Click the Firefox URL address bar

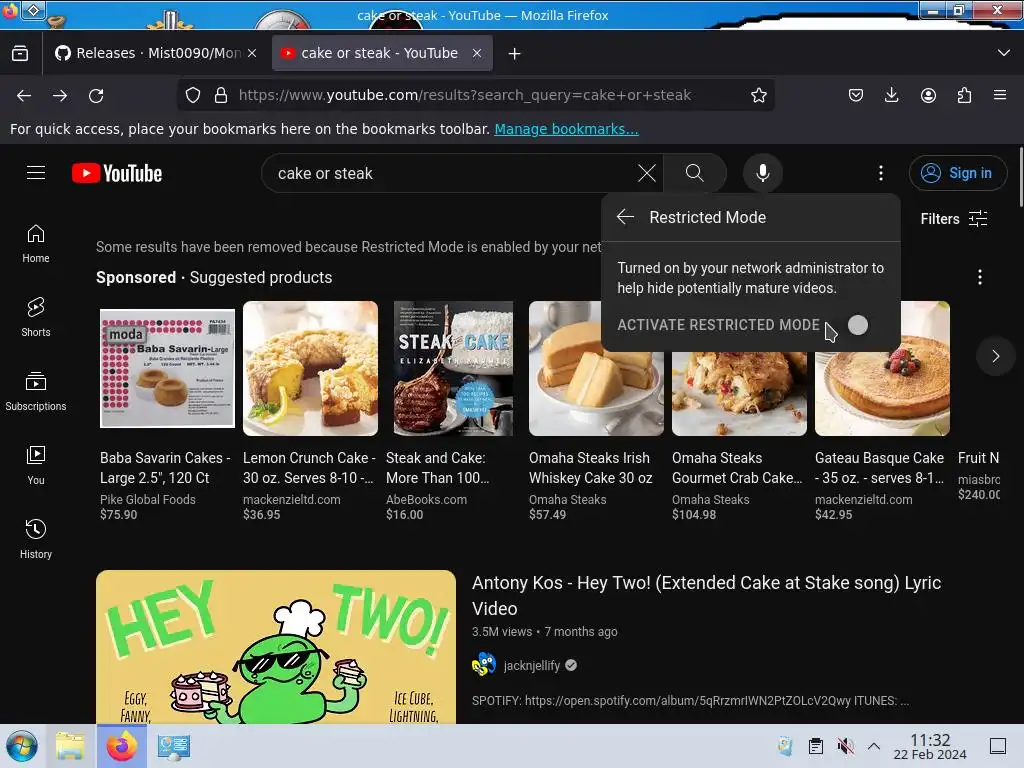click(464, 95)
